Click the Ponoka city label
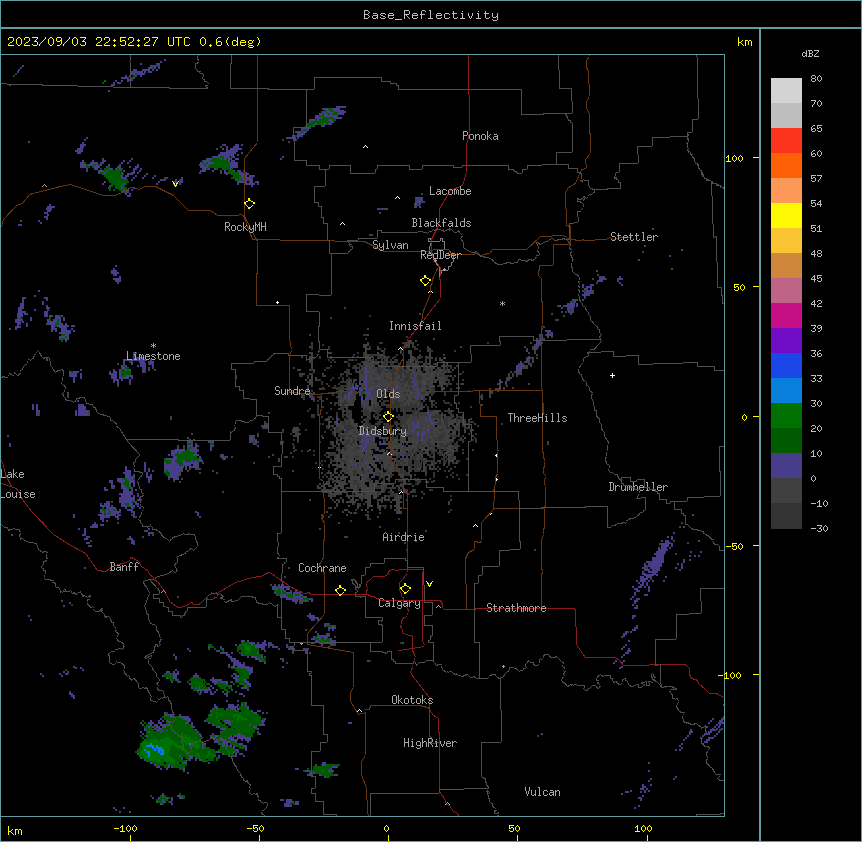The width and height of the screenshot is (862, 842). tap(480, 136)
